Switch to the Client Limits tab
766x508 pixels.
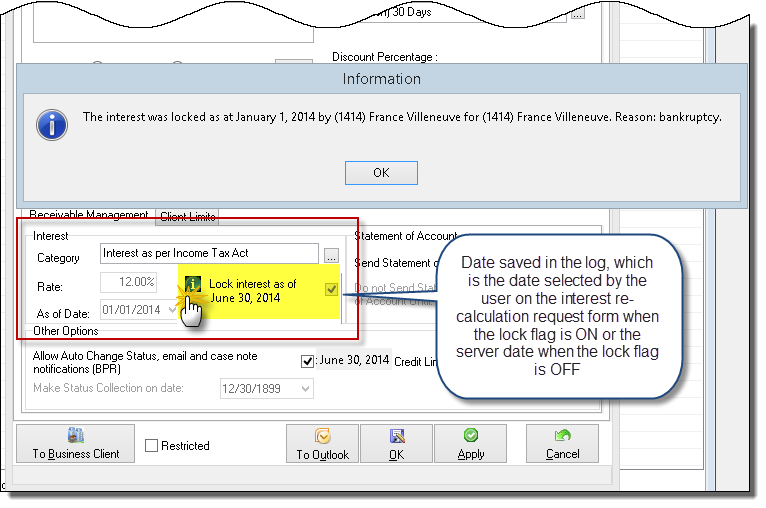[x=188, y=217]
